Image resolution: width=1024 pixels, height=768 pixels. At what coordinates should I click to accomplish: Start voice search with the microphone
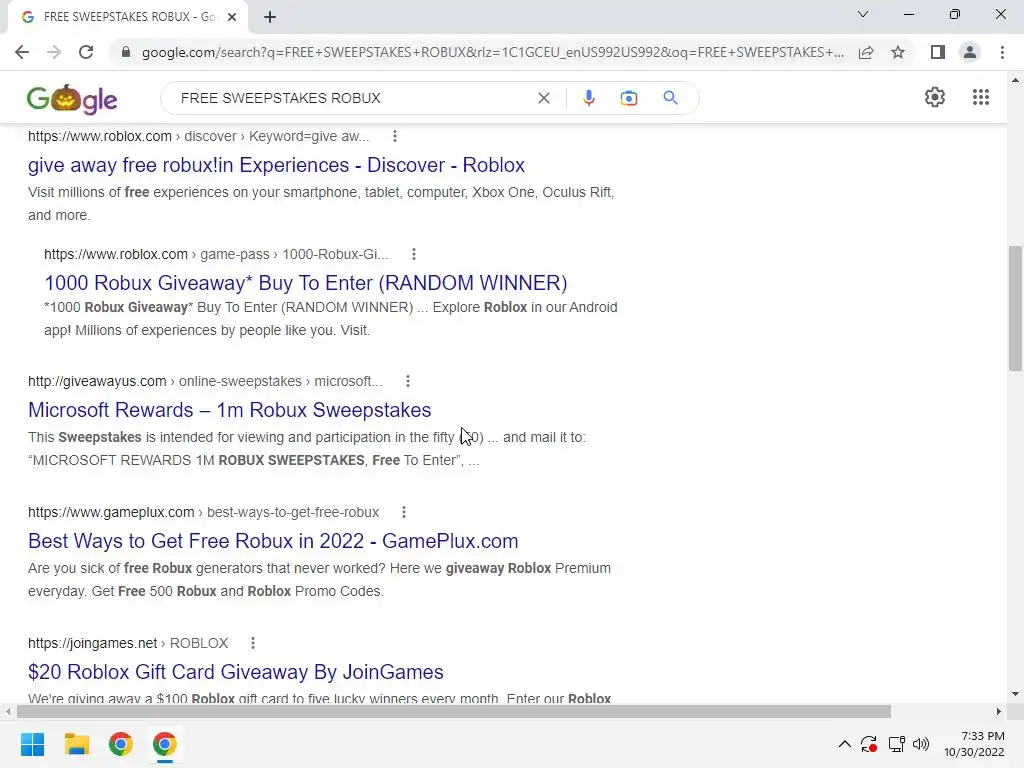(588, 98)
